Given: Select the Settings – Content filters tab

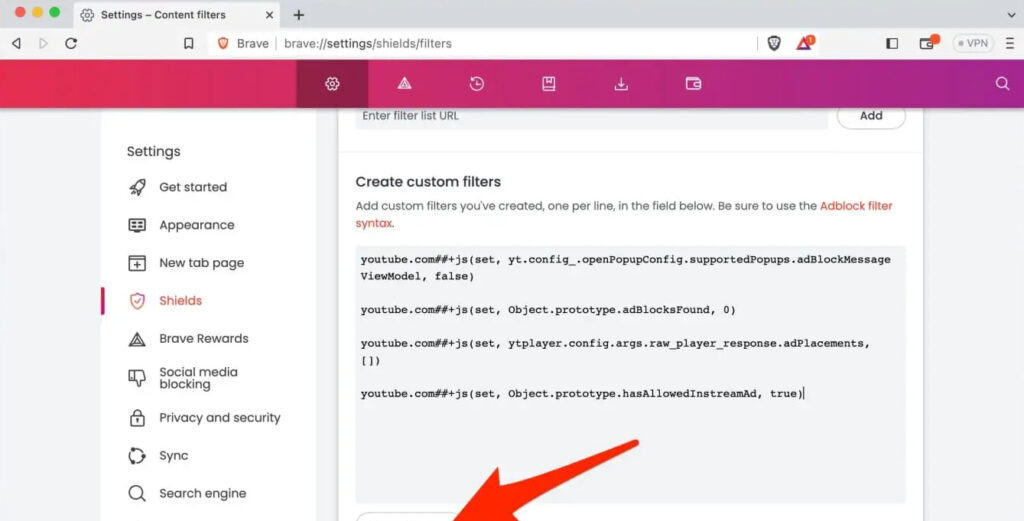Looking at the screenshot, I should [176, 15].
